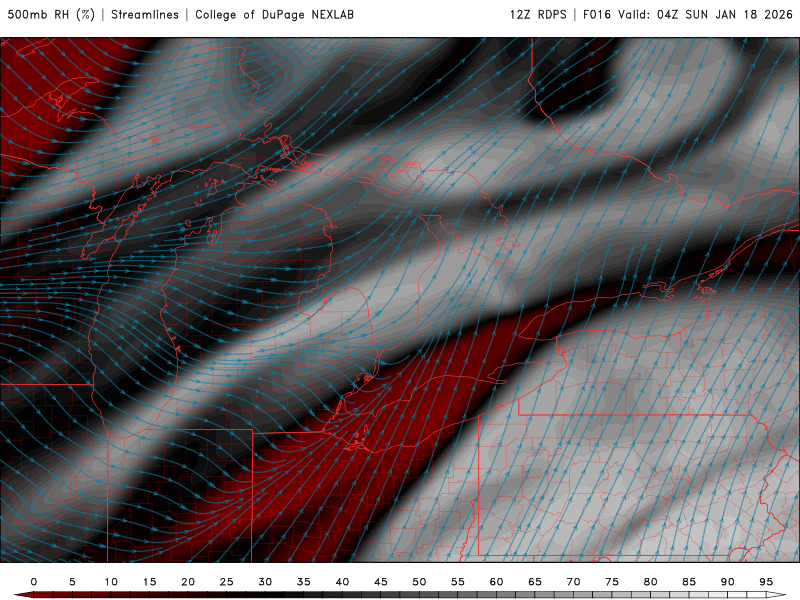Click the colorbar value "10"

(111, 582)
